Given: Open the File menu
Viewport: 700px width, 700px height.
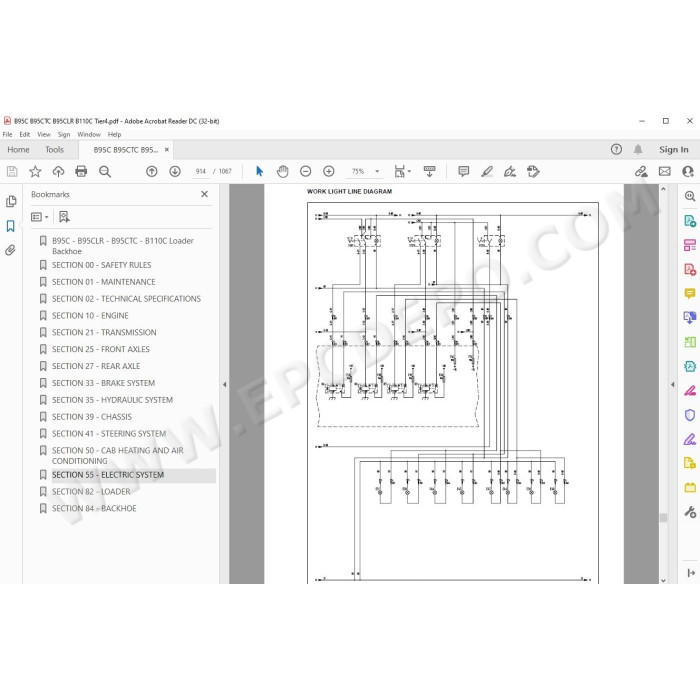Looking at the screenshot, I should point(8,134).
